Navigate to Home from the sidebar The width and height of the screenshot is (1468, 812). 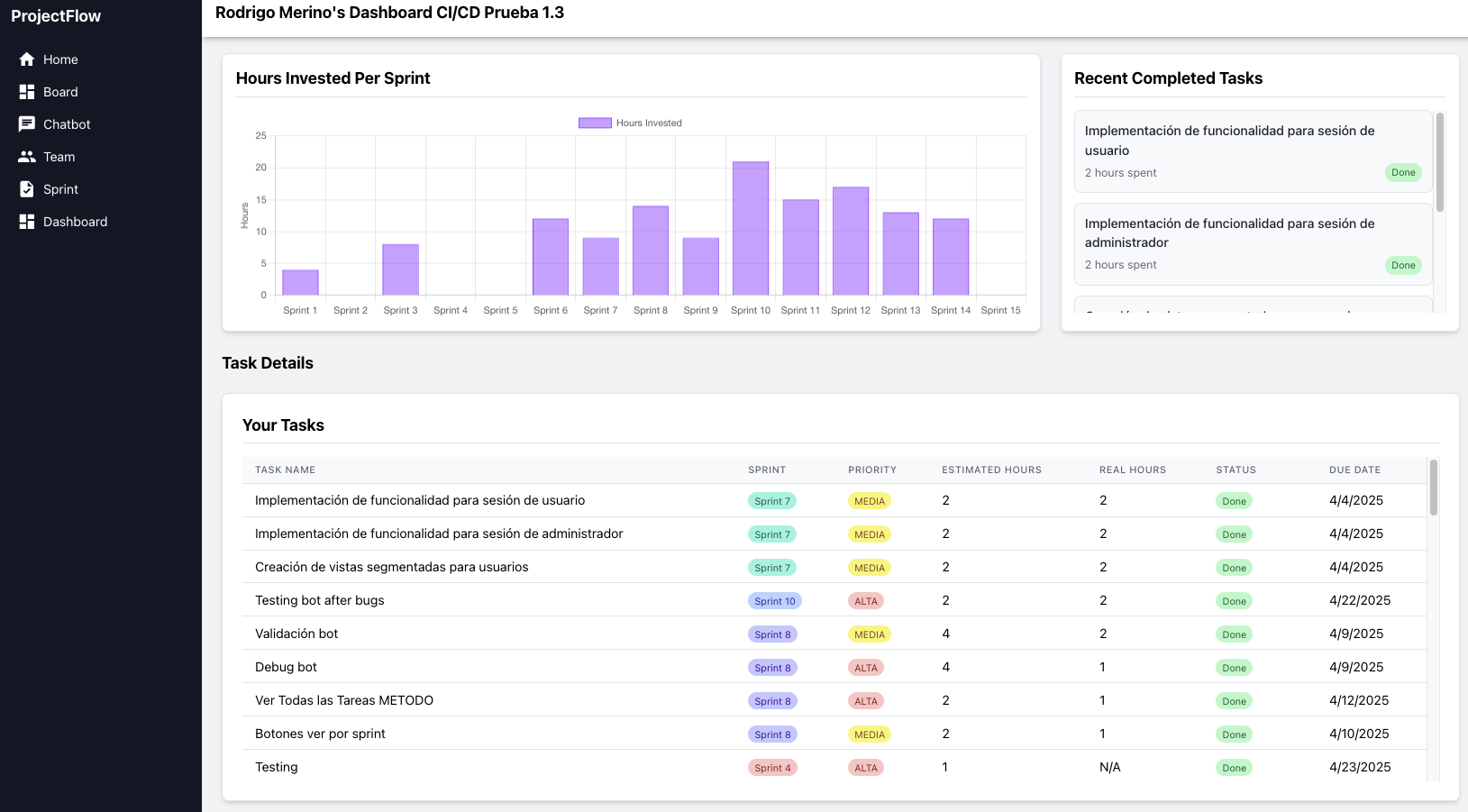[x=59, y=59]
